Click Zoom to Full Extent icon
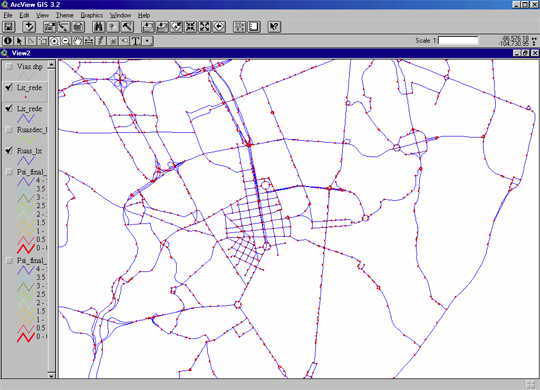 147,27
